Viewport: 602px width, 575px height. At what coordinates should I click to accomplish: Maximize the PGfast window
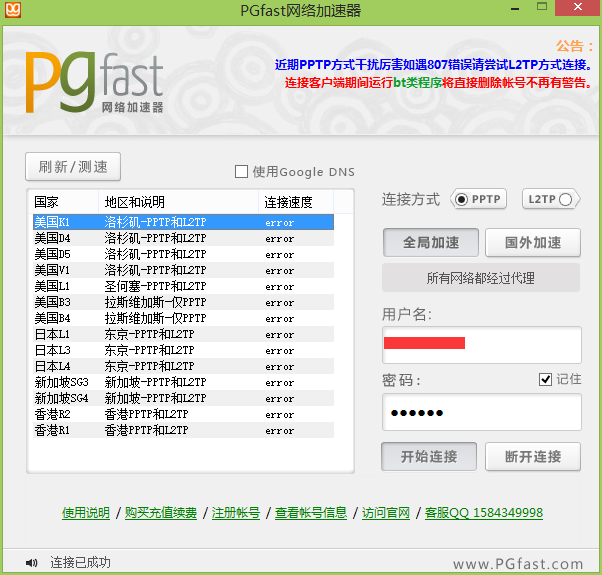pyautogui.click(x=542, y=7)
